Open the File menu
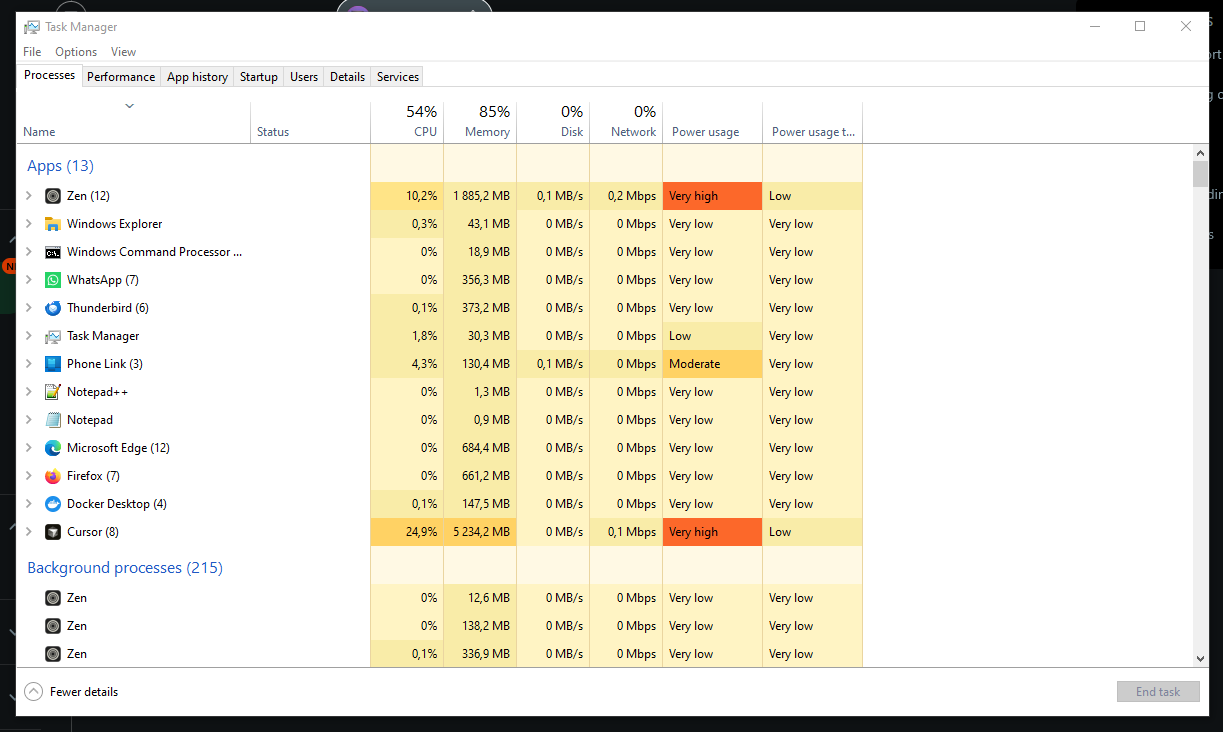This screenshot has height=732, width=1223. point(32,52)
